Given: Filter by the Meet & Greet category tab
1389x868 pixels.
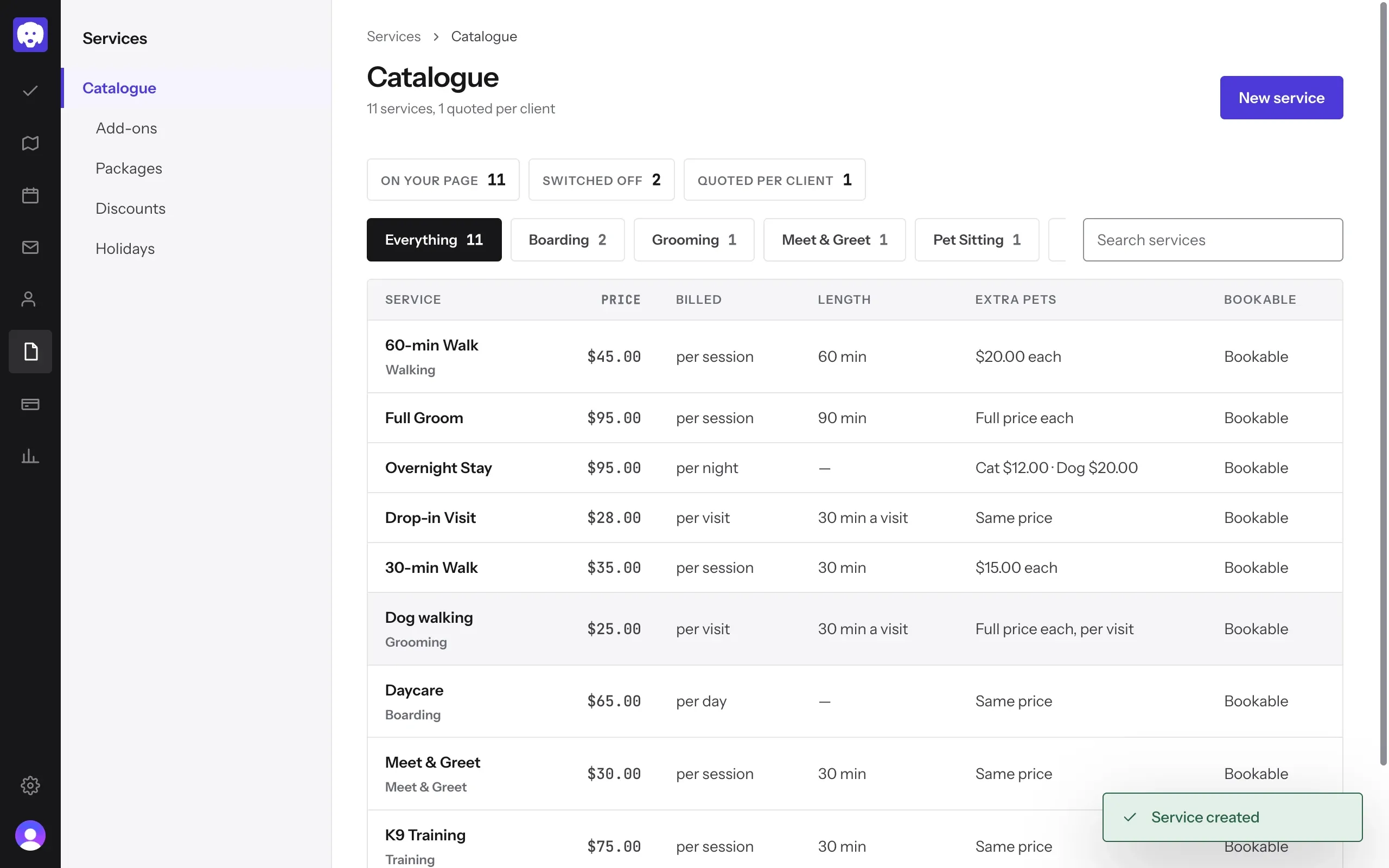Looking at the screenshot, I should tap(834, 240).
